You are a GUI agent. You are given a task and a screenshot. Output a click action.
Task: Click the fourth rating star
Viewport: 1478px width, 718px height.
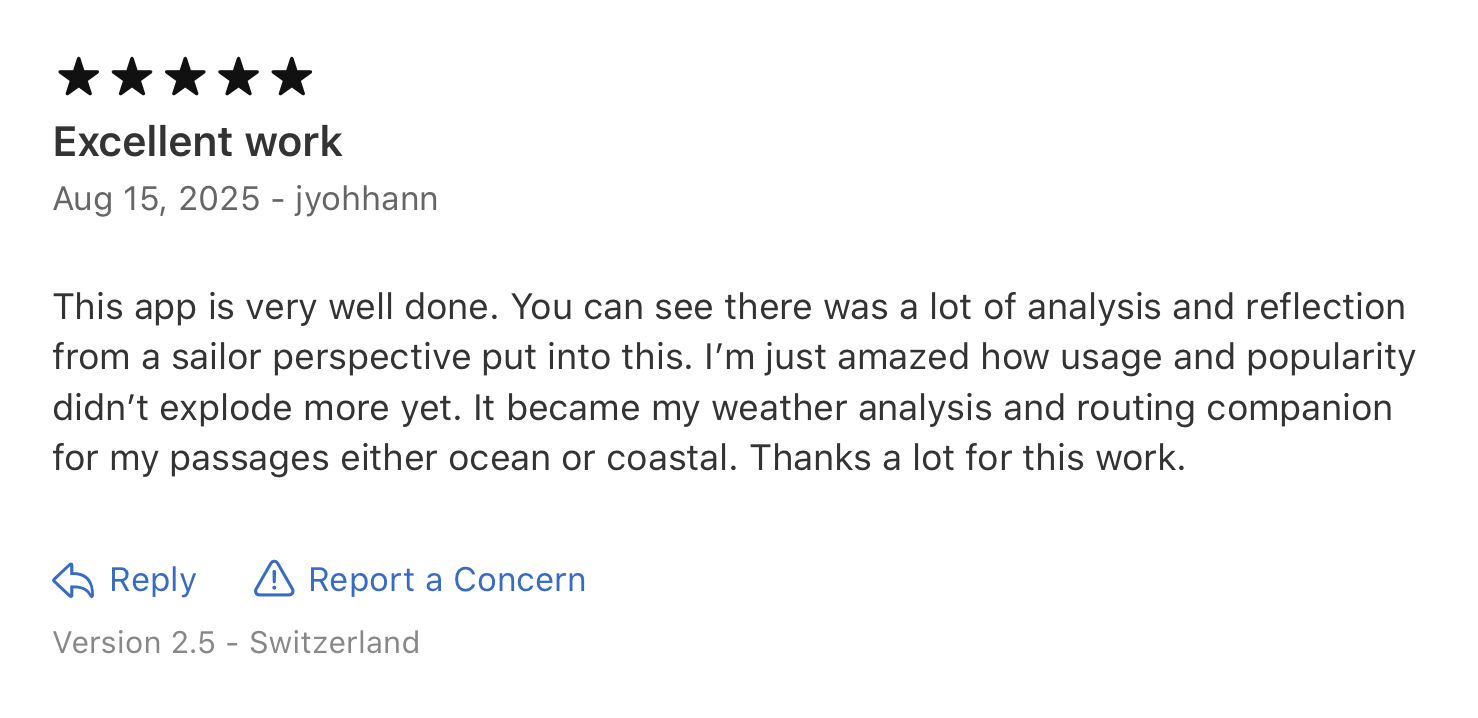tap(238, 78)
